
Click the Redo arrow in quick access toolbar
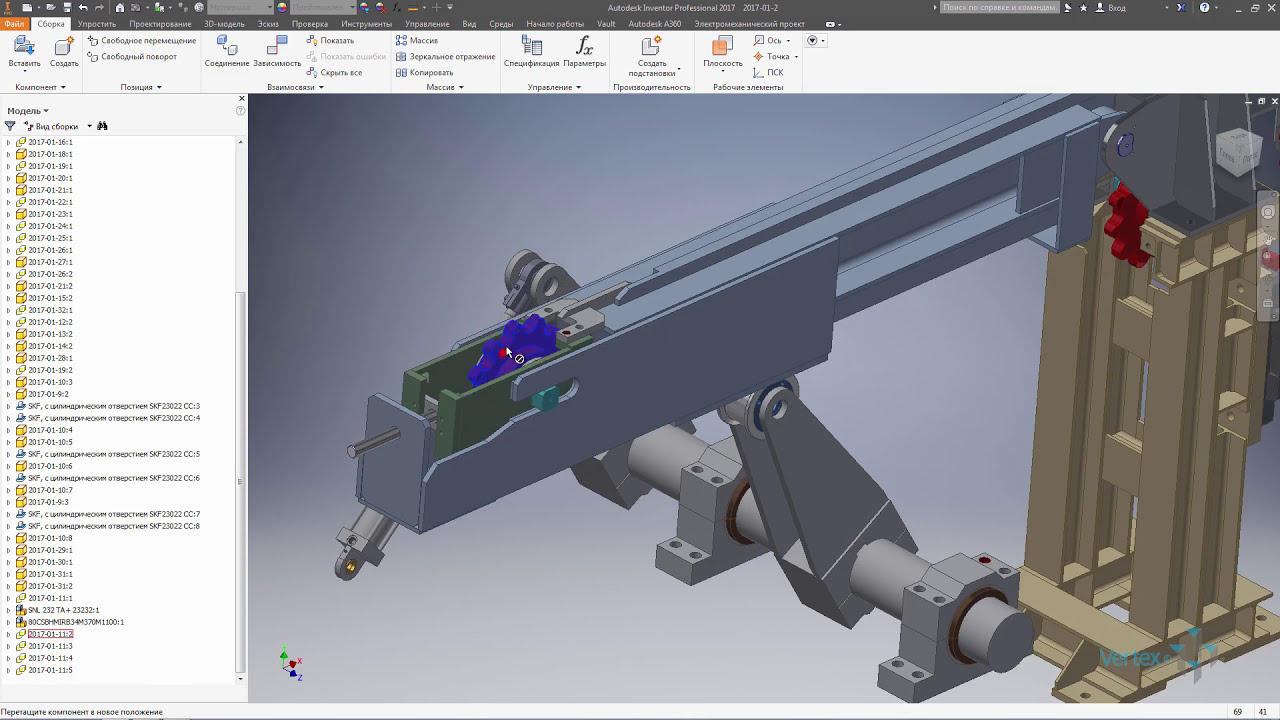coord(99,7)
